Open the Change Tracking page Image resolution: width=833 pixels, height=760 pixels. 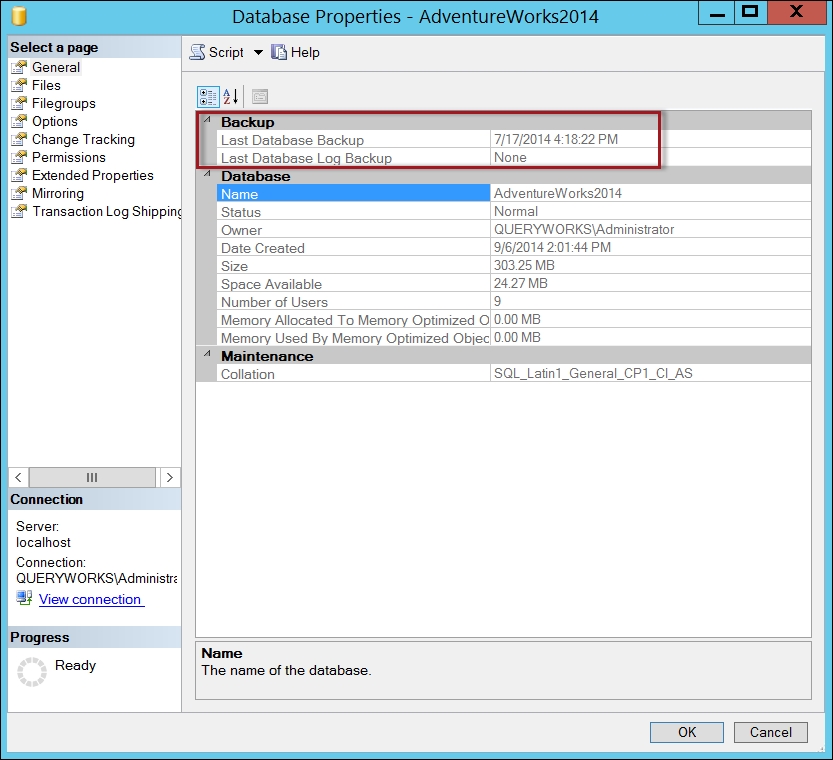(x=83, y=140)
